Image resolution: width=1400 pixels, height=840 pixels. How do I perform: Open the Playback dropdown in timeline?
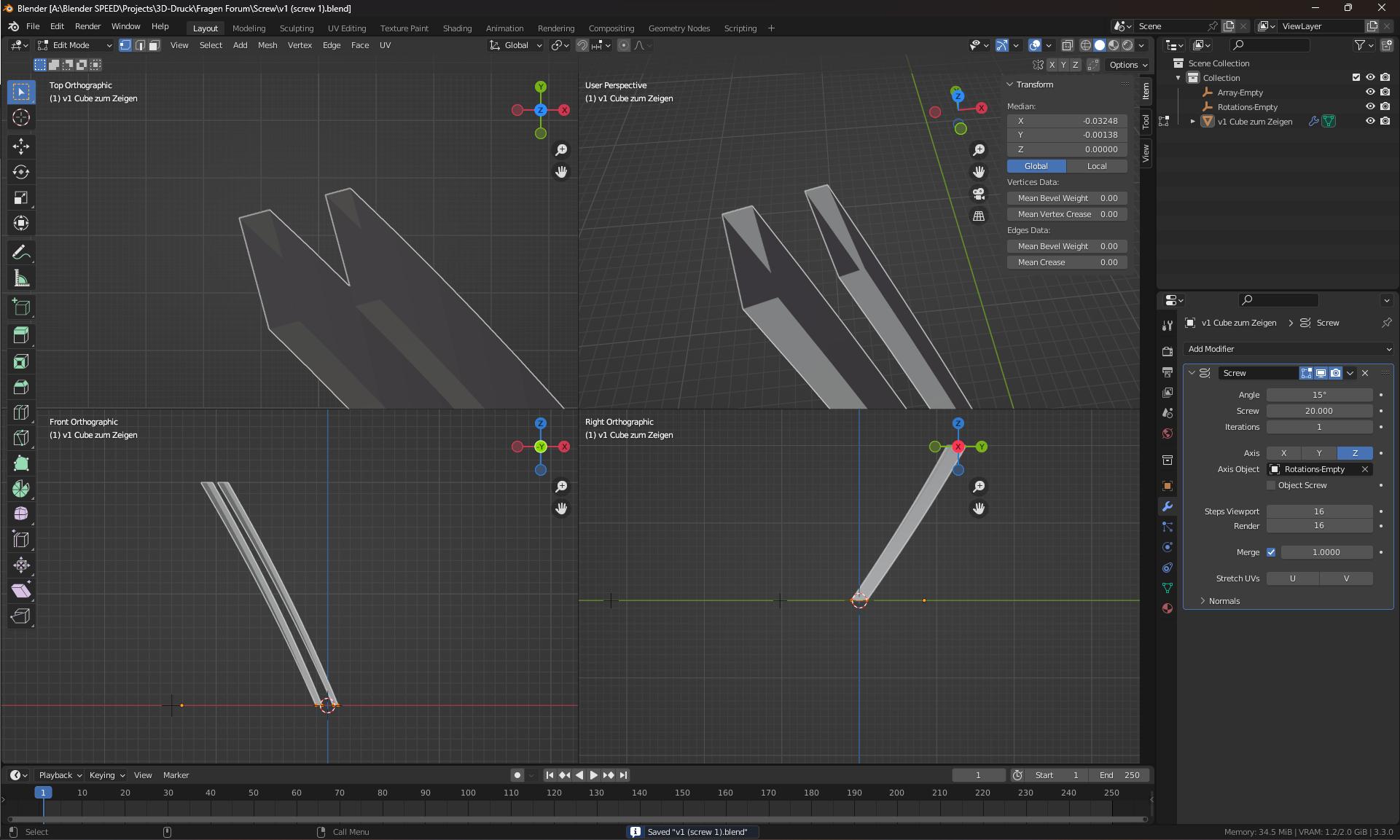tap(60, 775)
